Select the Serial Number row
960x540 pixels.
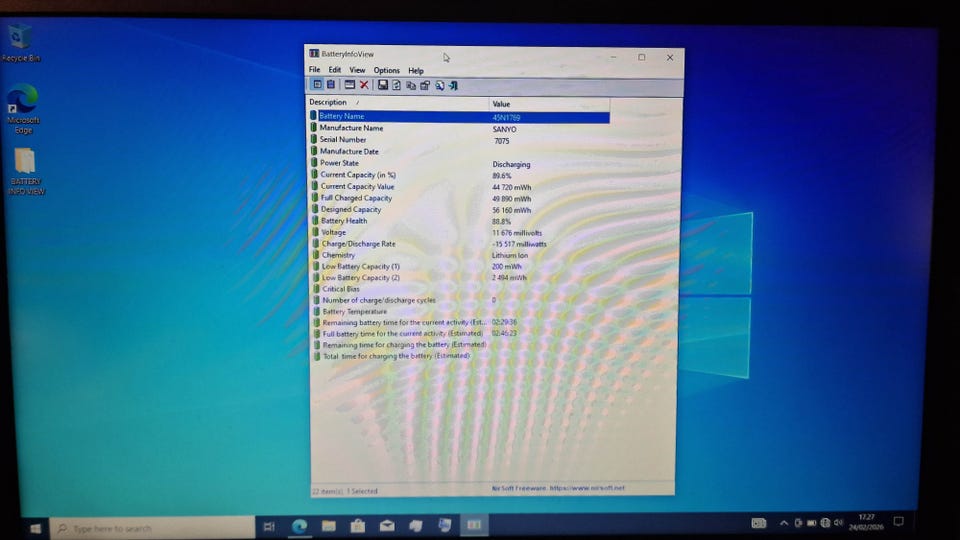(460, 140)
